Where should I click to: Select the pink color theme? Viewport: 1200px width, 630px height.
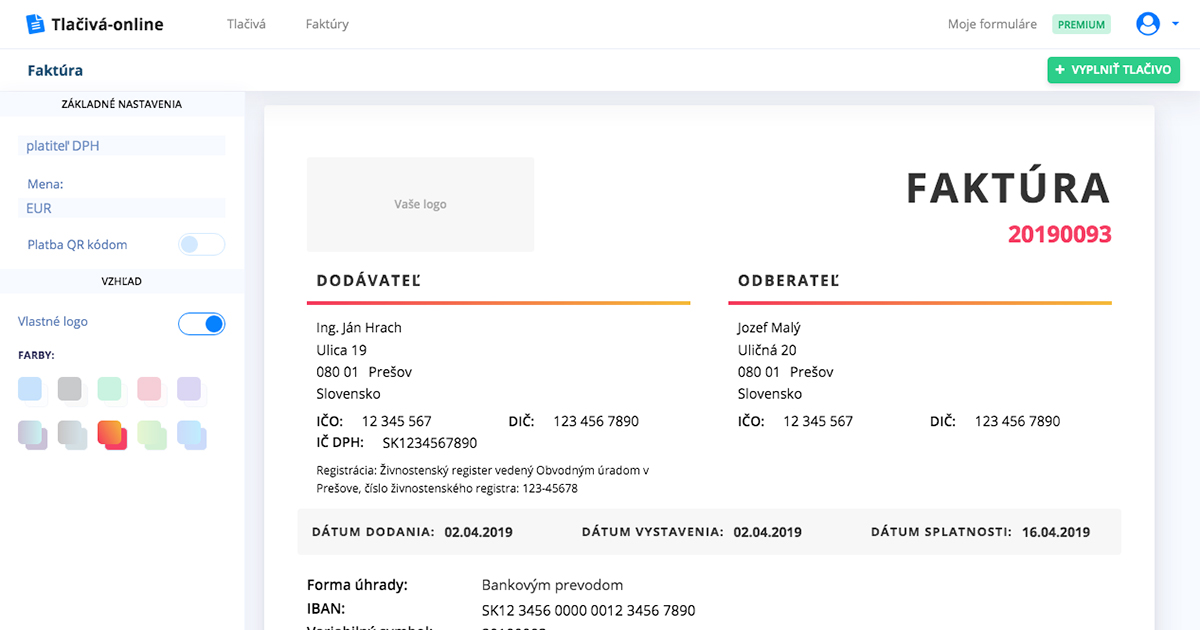pyautogui.click(x=149, y=389)
